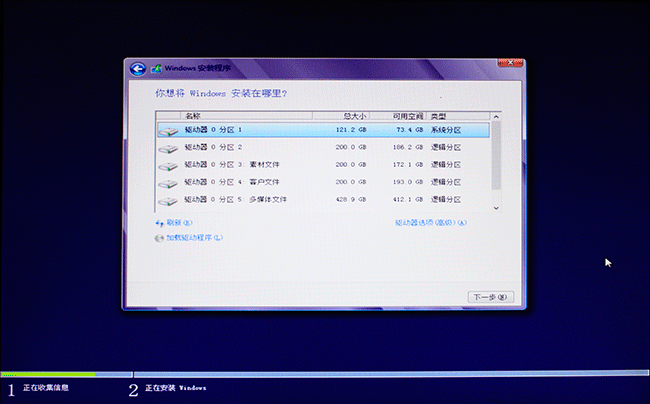The width and height of the screenshot is (650, 404).
Task: Click the partition list scrollbar thumb
Action: (x=496, y=155)
